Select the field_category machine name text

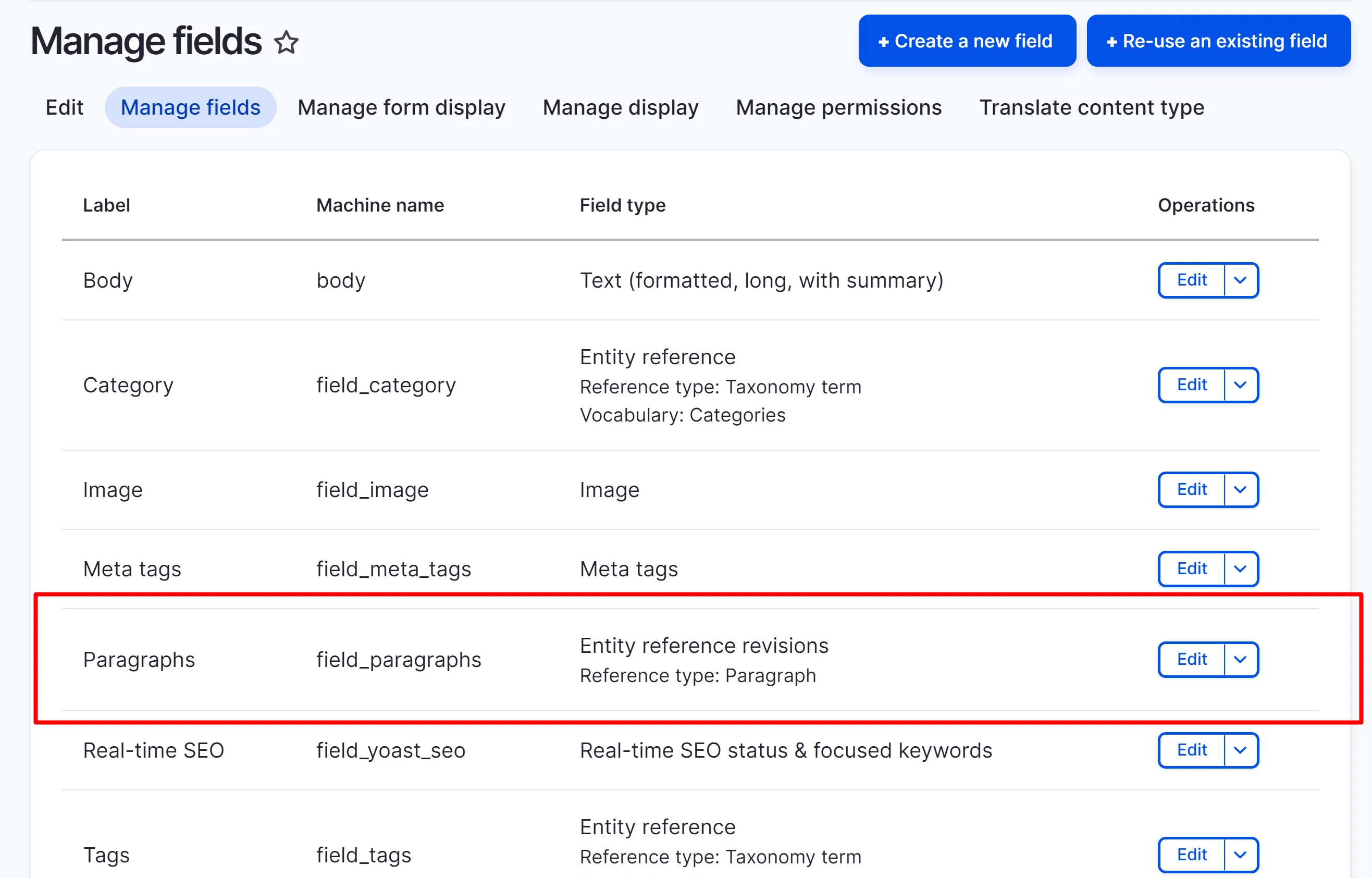(386, 386)
